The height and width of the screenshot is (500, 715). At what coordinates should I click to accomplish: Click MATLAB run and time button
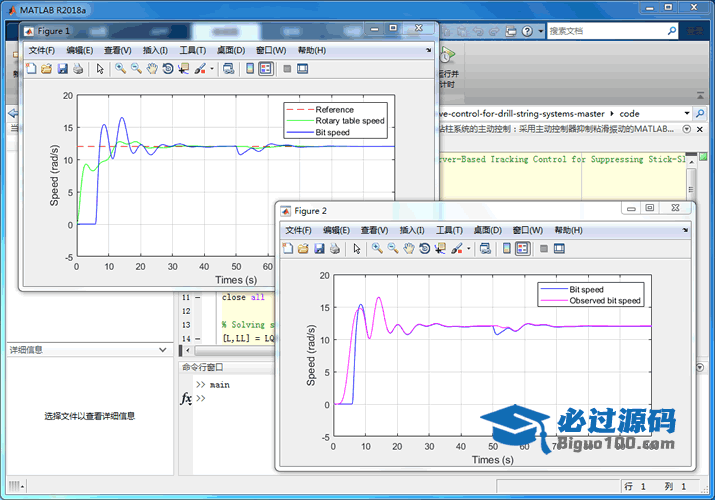click(x=448, y=68)
